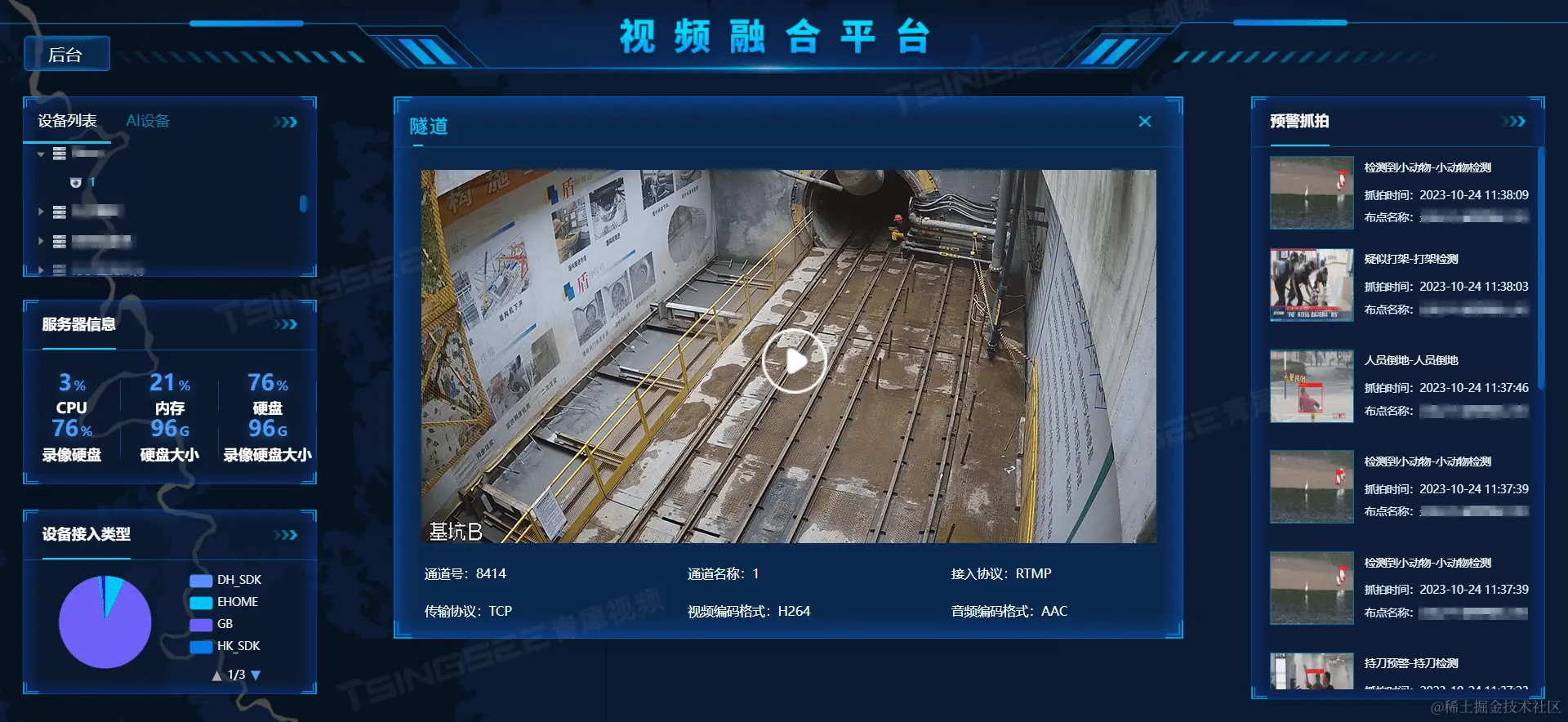Click the 持刀预警-持刀检测 alert title
This screenshot has height=722, width=1568.
tap(1411, 663)
